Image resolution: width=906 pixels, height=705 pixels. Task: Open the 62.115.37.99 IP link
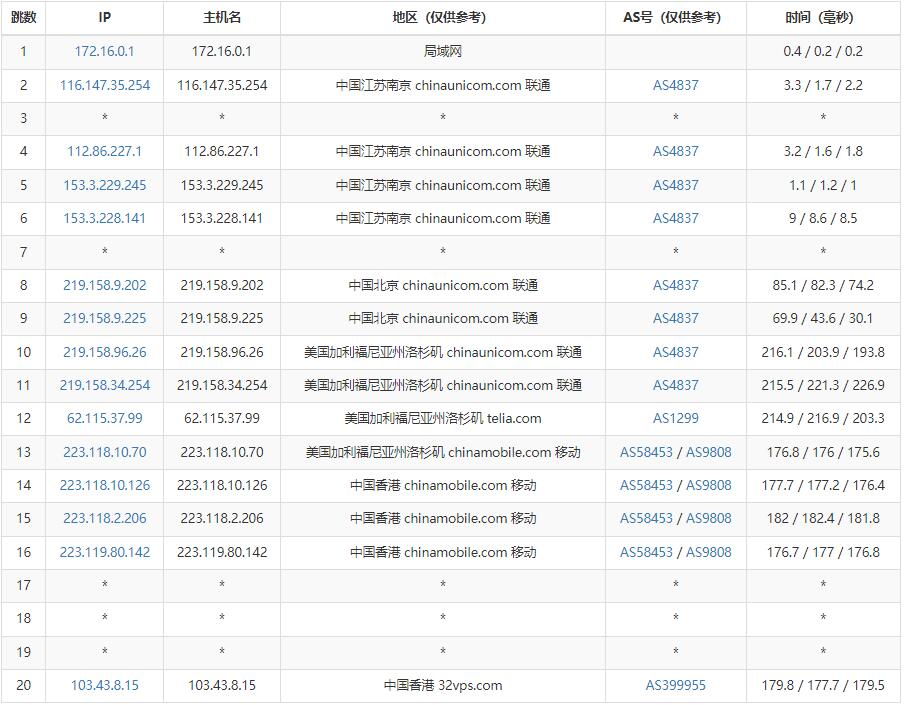point(104,418)
